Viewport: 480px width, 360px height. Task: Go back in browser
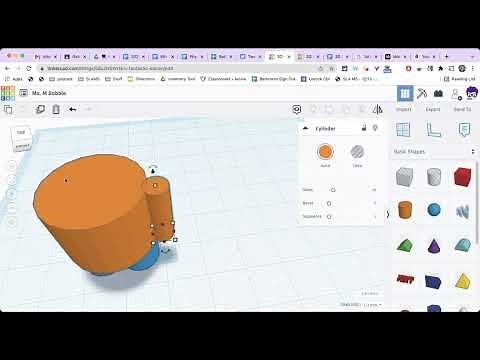(8, 68)
